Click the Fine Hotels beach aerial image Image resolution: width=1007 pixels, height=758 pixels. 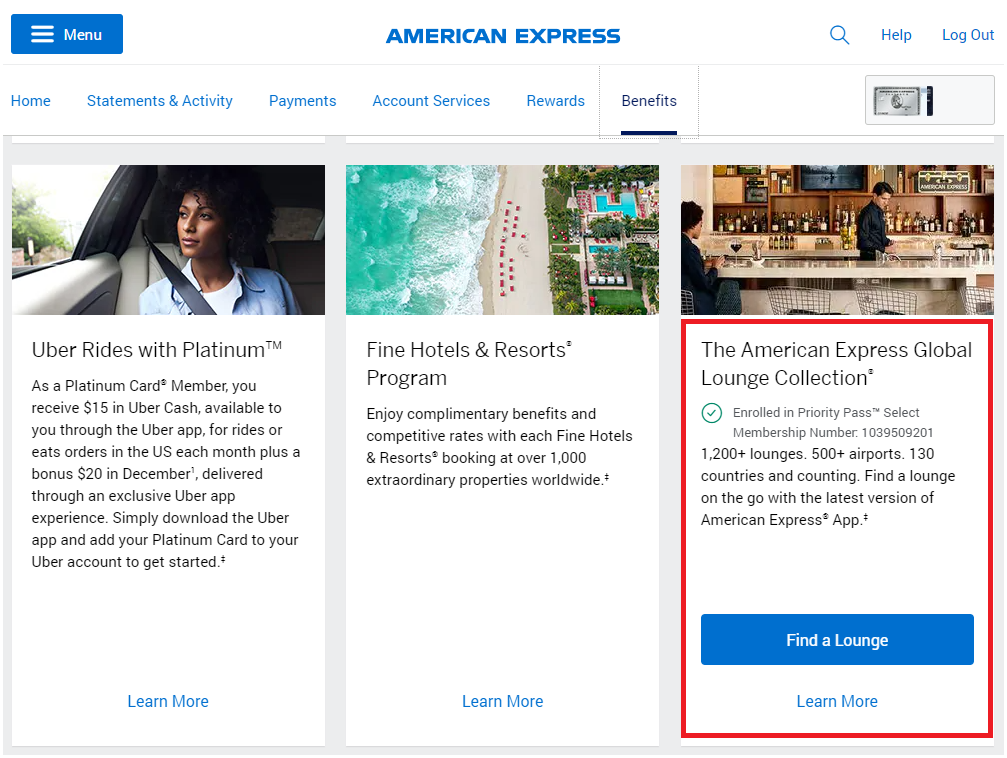pyautogui.click(x=502, y=240)
